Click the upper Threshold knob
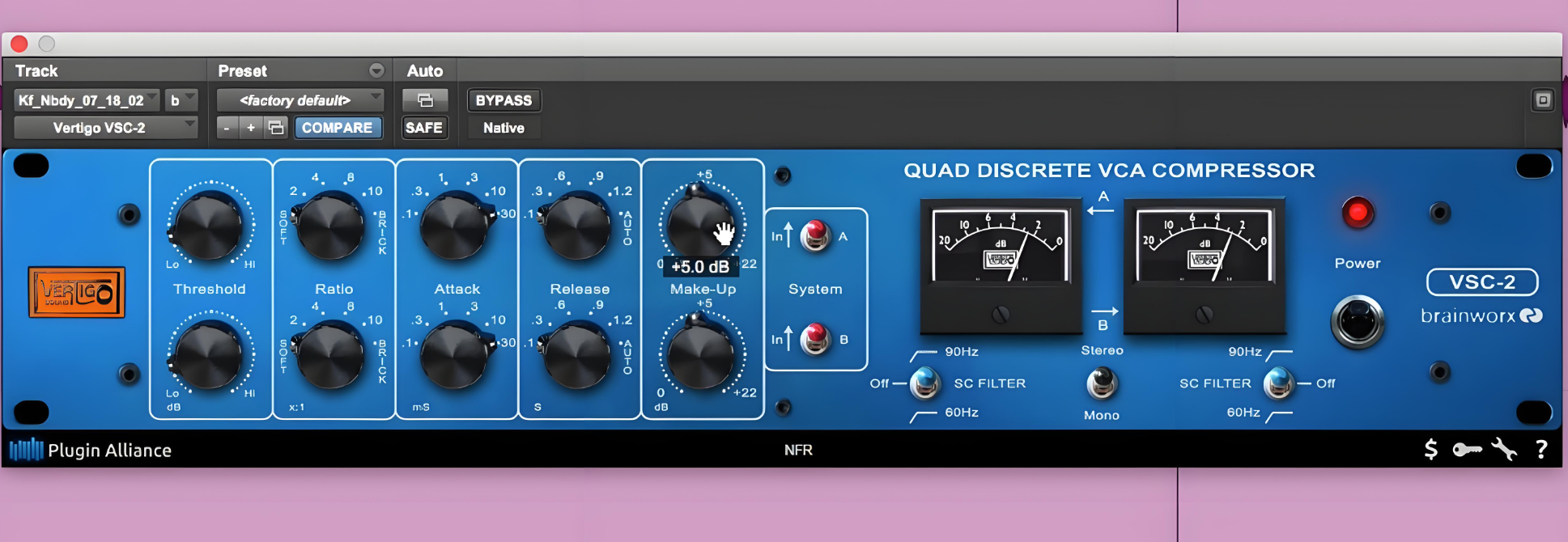Screen dimensions: 1568x542 click(x=210, y=226)
